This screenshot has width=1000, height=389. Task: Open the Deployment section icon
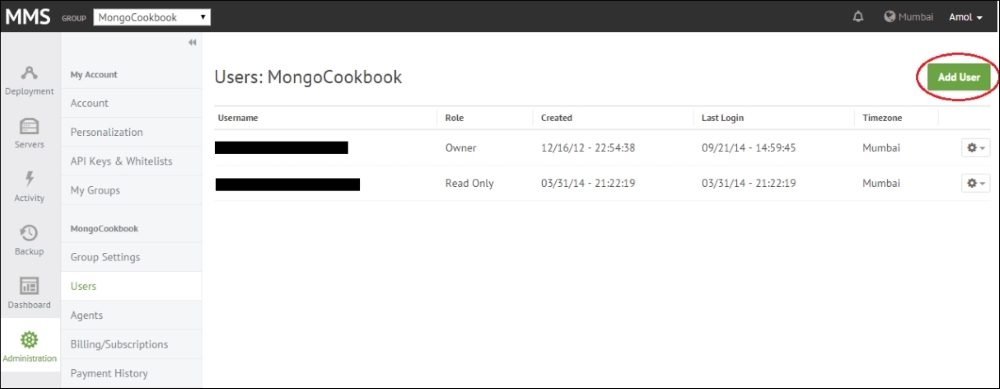(x=29, y=73)
